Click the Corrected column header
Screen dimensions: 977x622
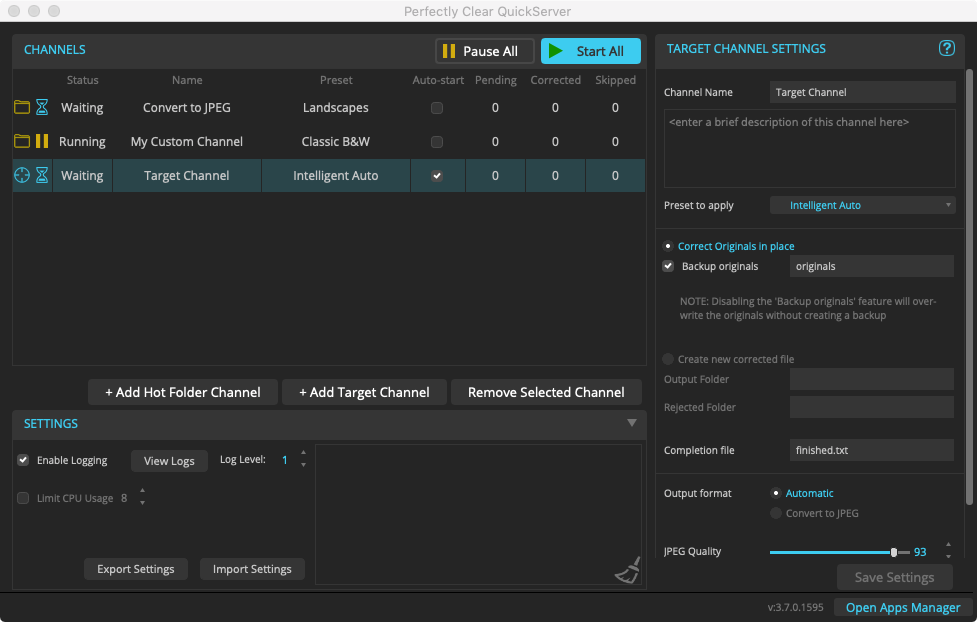pyautogui.click(x=556, y=80)
